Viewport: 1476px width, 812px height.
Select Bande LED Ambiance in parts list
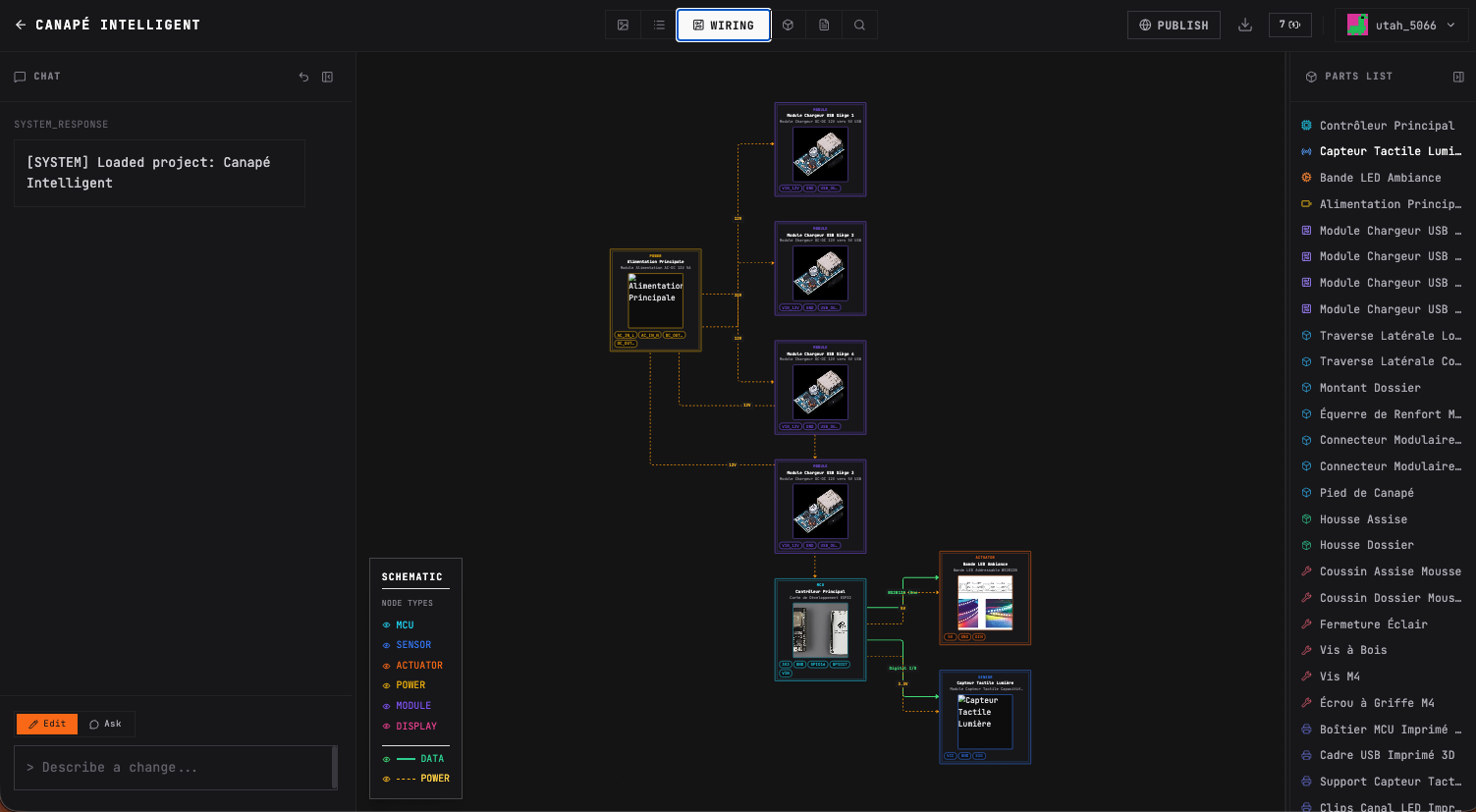1380,178
